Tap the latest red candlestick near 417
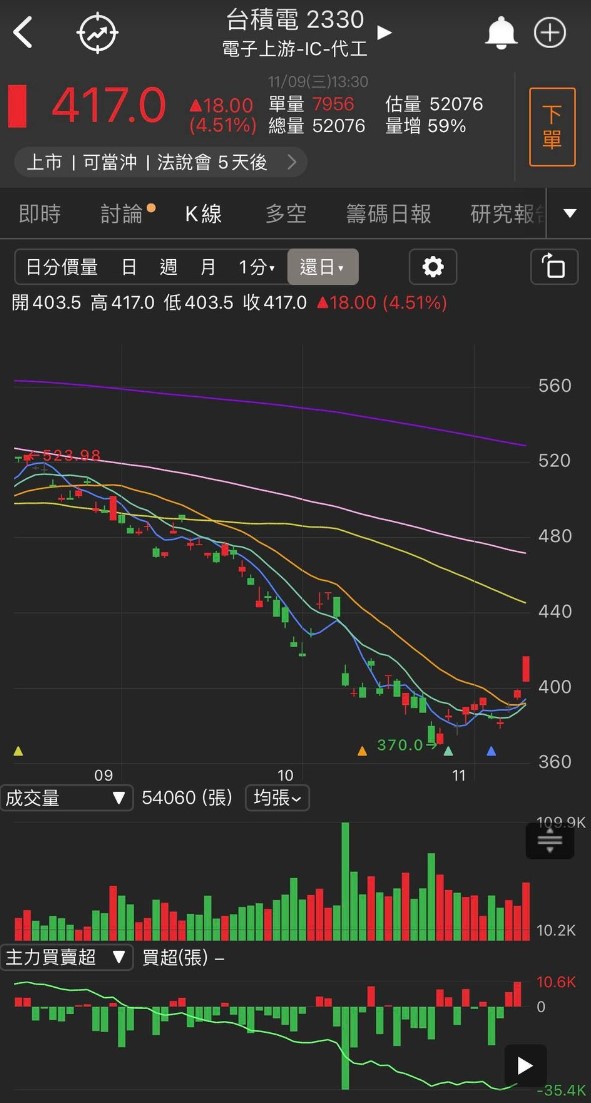Screen dimensions: 591x1103 pyautogui.click(x=526, y=668)
